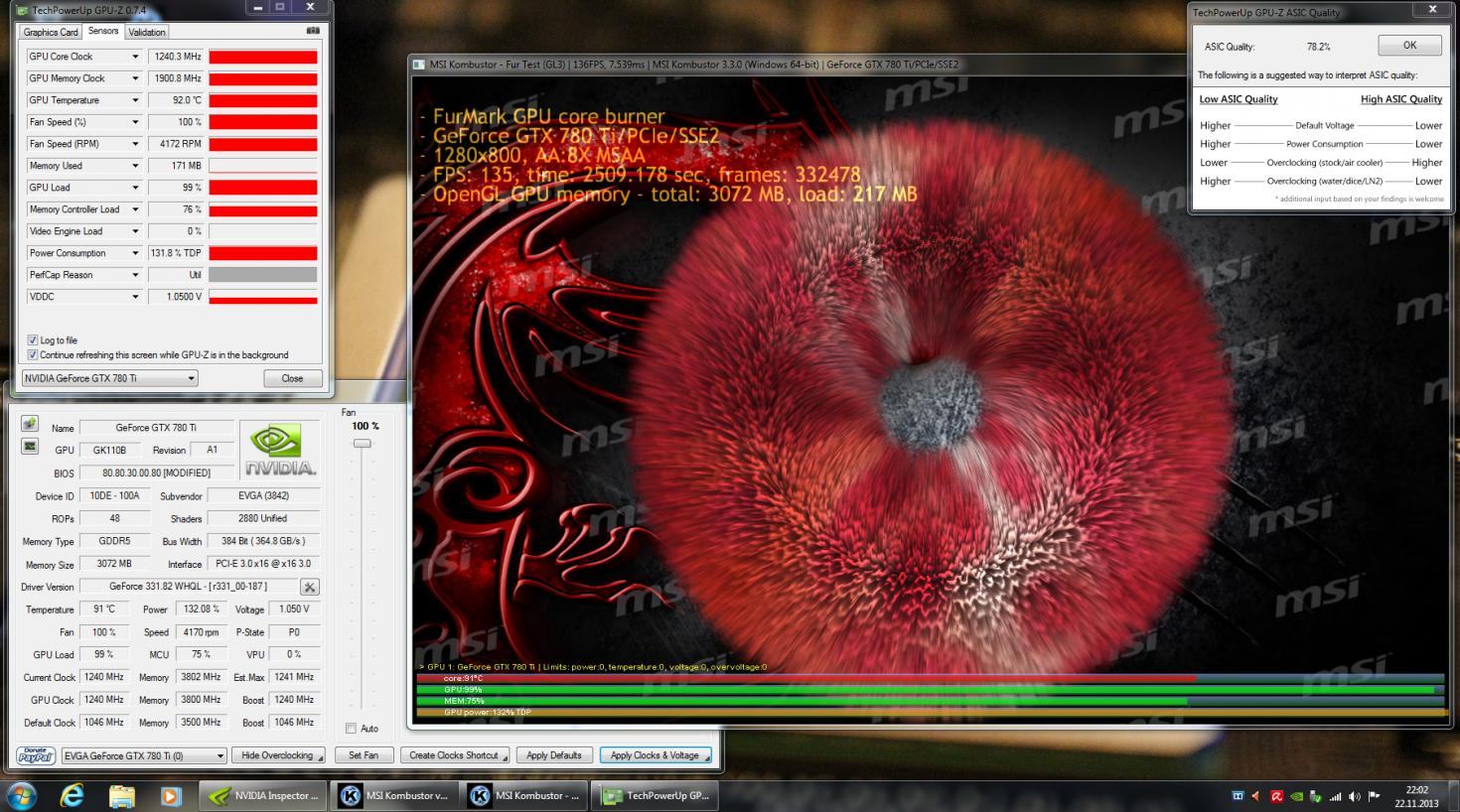Screen dimensions: 1460x812
Task: Switch to the TechPowerUp GP... taskbar button
Action: 656,795
